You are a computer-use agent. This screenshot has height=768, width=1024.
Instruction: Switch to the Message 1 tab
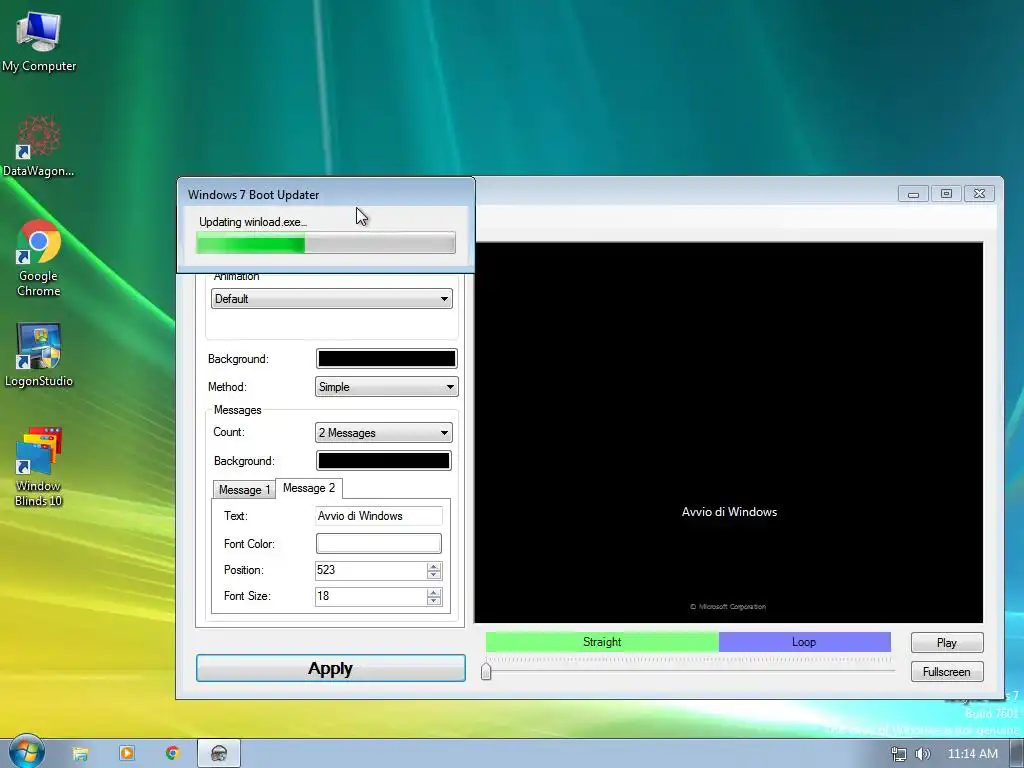click(244, 490)
